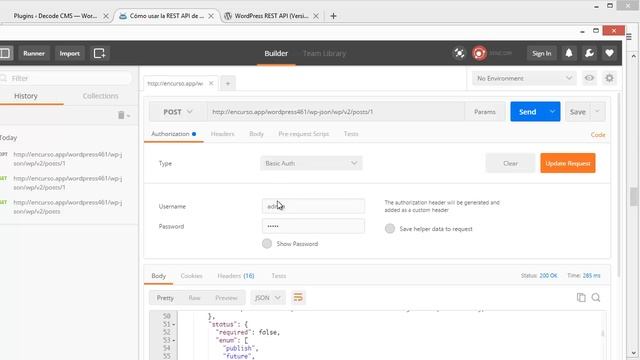This screenshot has width=640, height=360.
Task: Open the request Body tab
Action: [x=256, y=134]
